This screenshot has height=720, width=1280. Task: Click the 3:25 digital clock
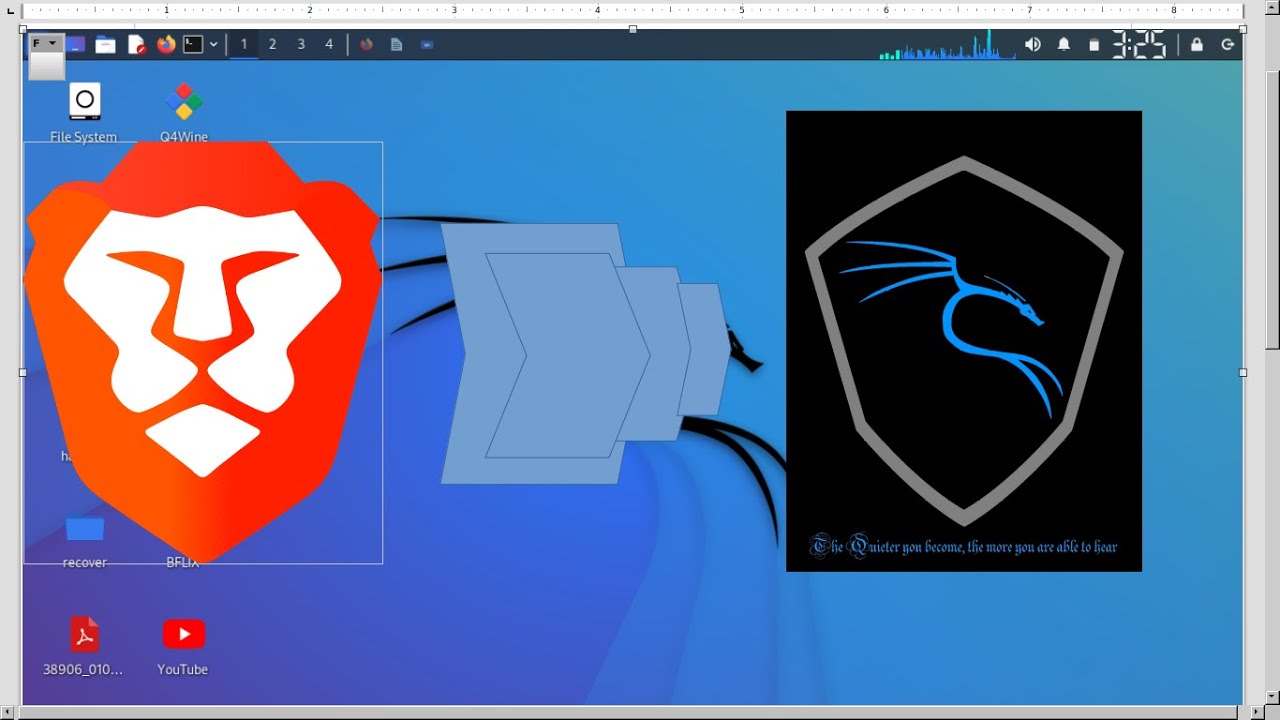(1140, 45)
